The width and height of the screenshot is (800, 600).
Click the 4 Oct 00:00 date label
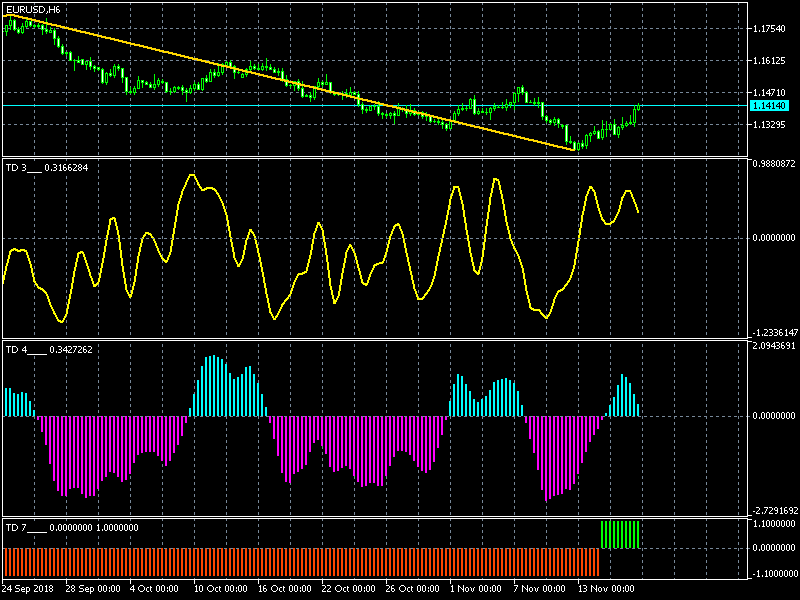(x=154, y=588)
